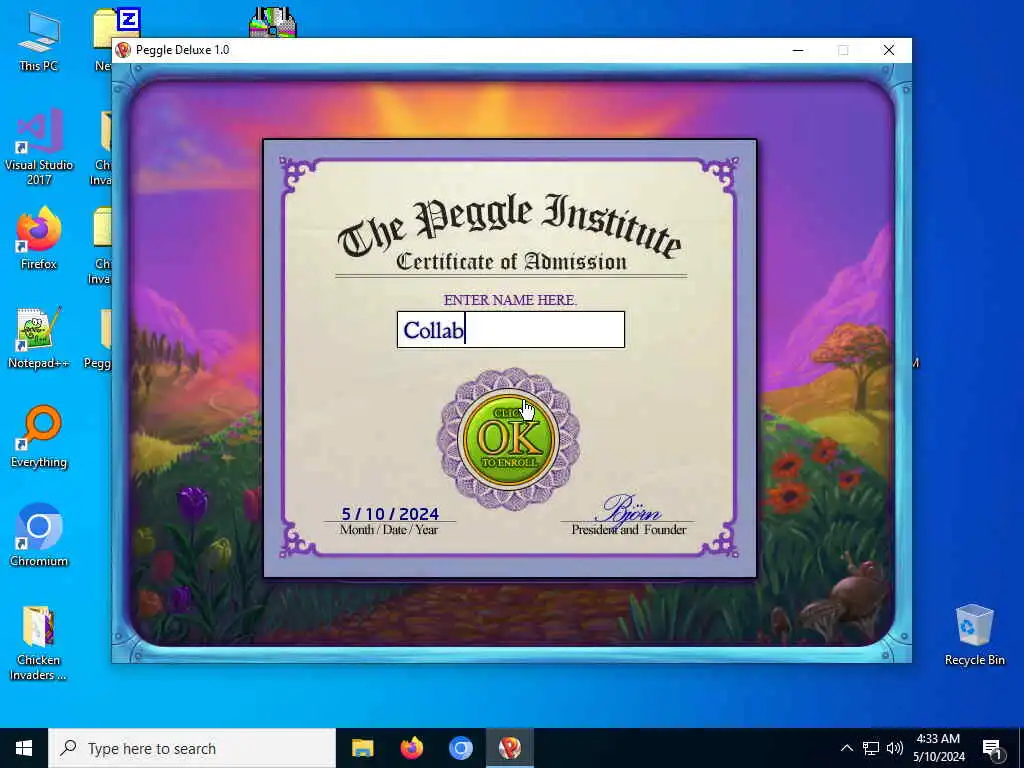
Task: Minimize the Peggle Deluxe window
Action: (797, 50)
